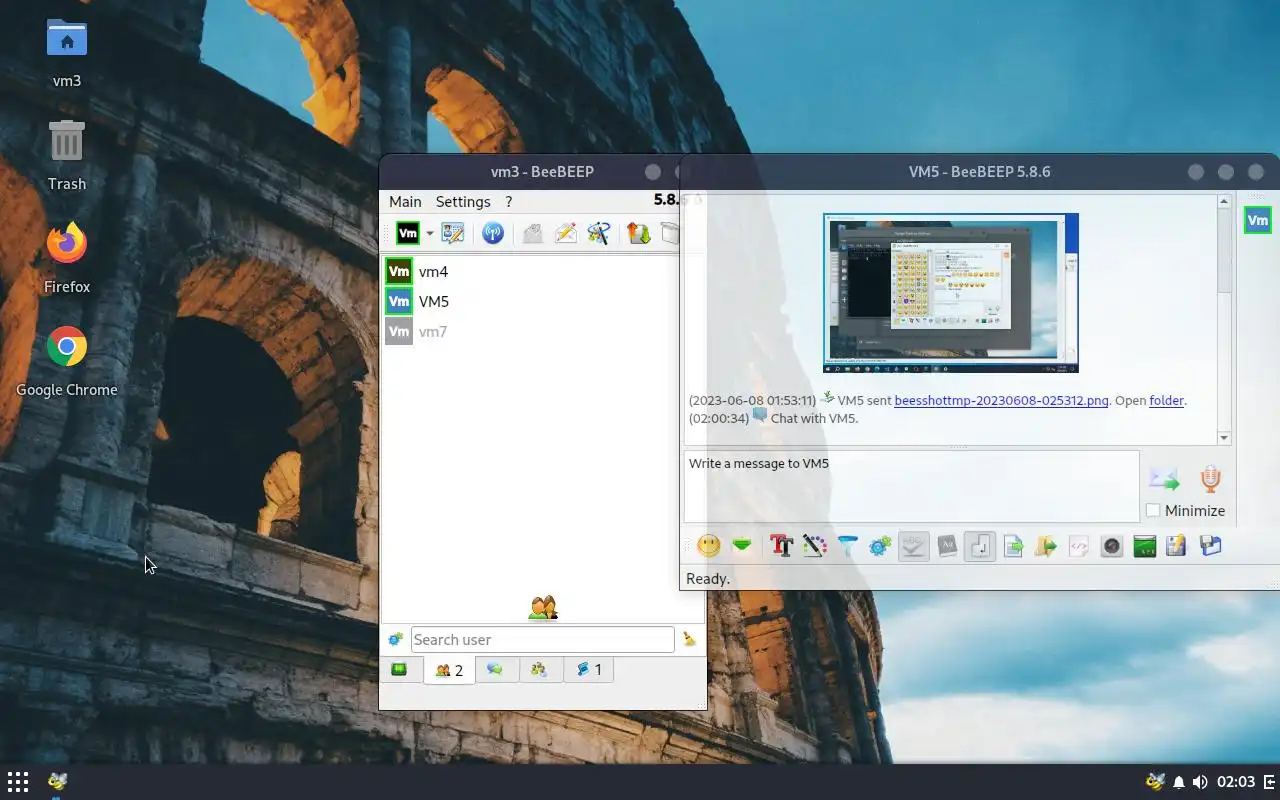Open the folder link in chat
The height and width of the screenshot is (800, 1280).
pos(1166,400)
